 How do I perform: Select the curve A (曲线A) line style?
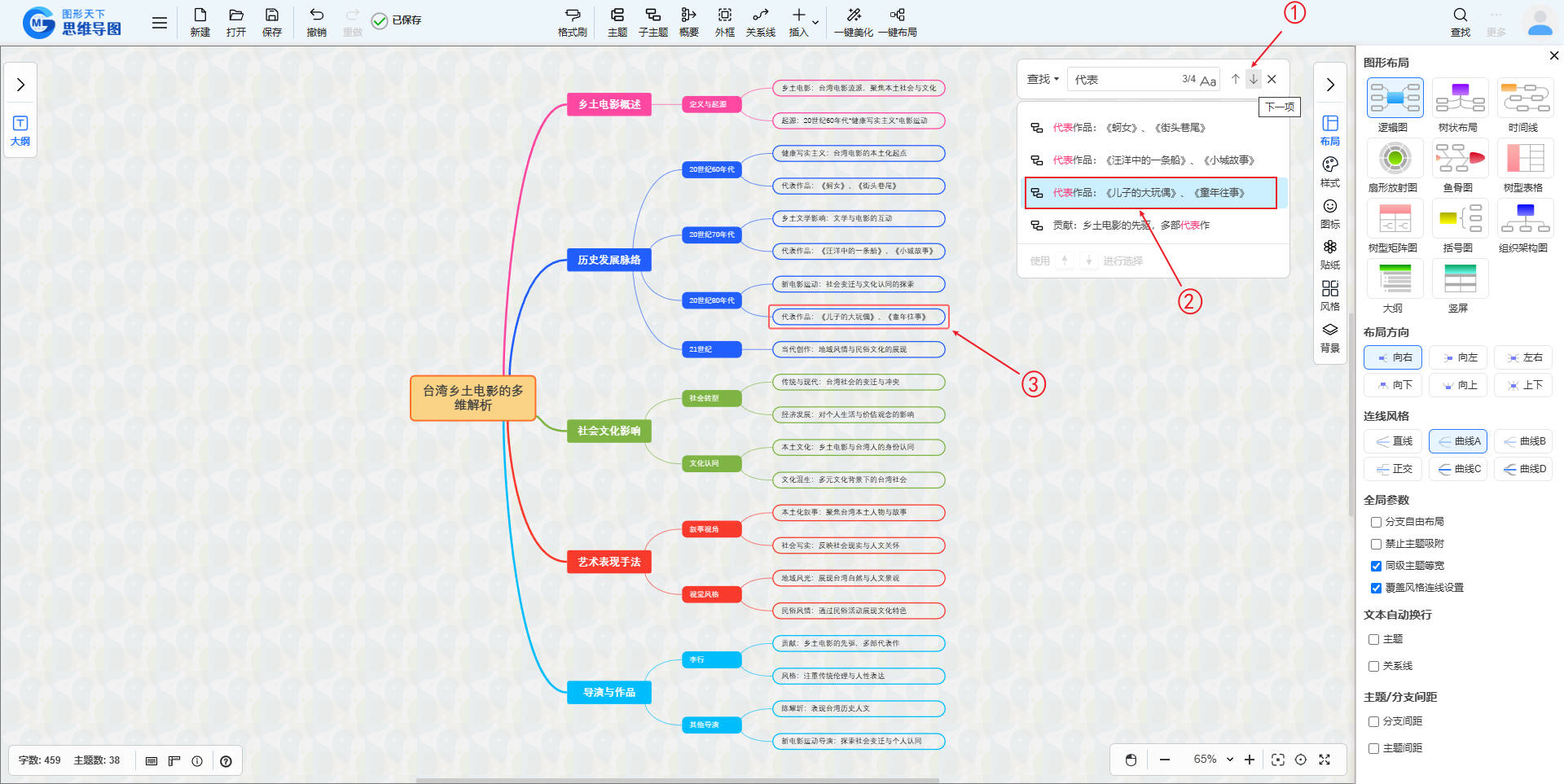point(1458,441)
